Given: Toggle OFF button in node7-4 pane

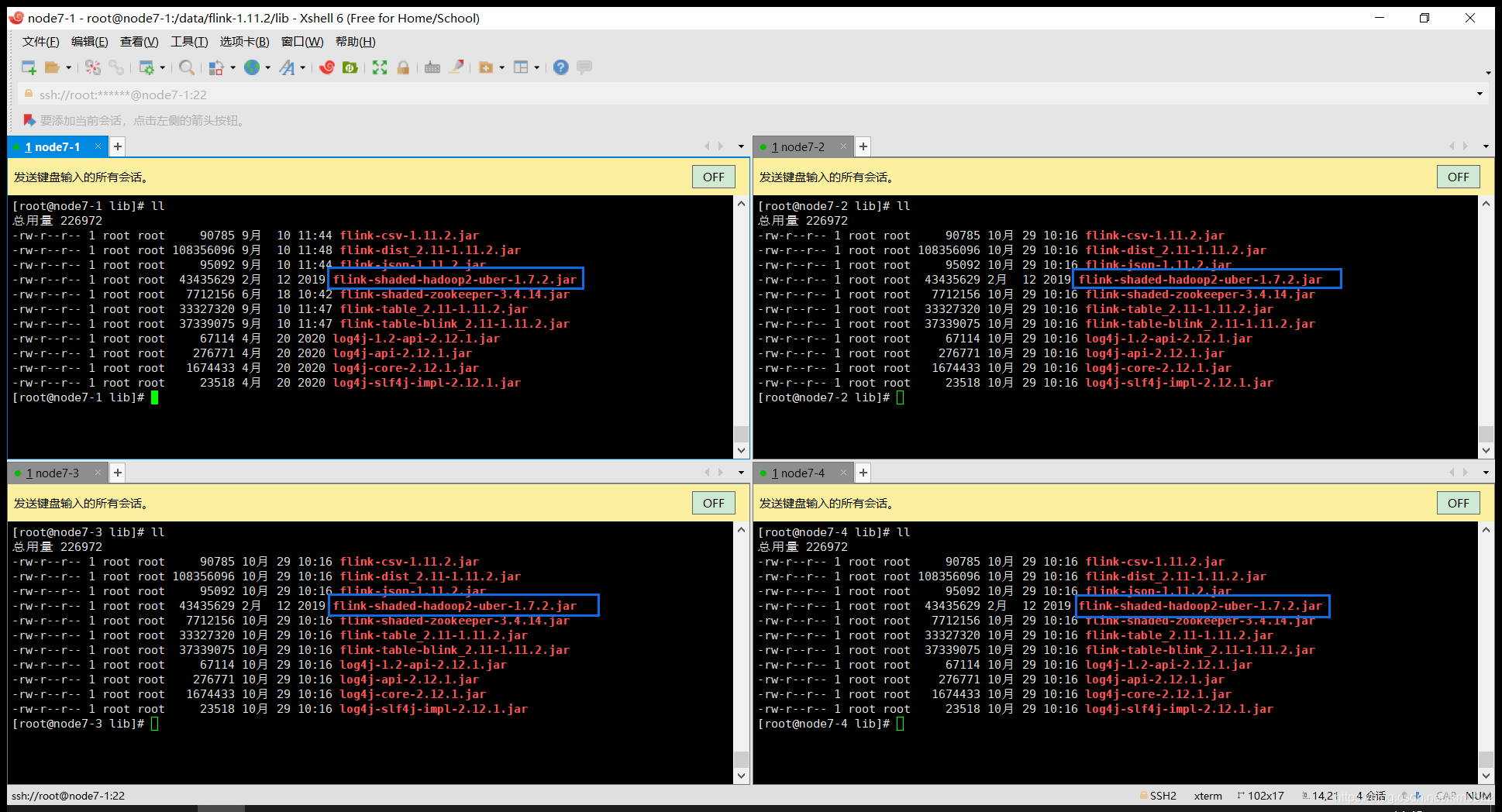Looking at the screenshot, I should pyautogui.click(x=1459, y=503).
